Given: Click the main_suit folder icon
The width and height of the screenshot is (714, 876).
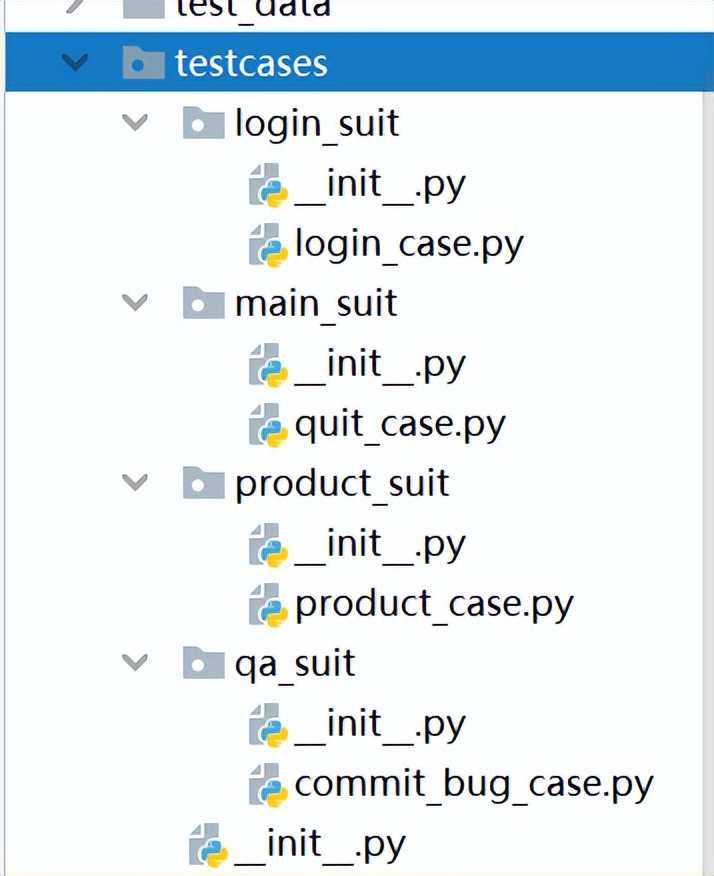Looking at the screenshot, I should pyautogui.click(x=203, y=303).
